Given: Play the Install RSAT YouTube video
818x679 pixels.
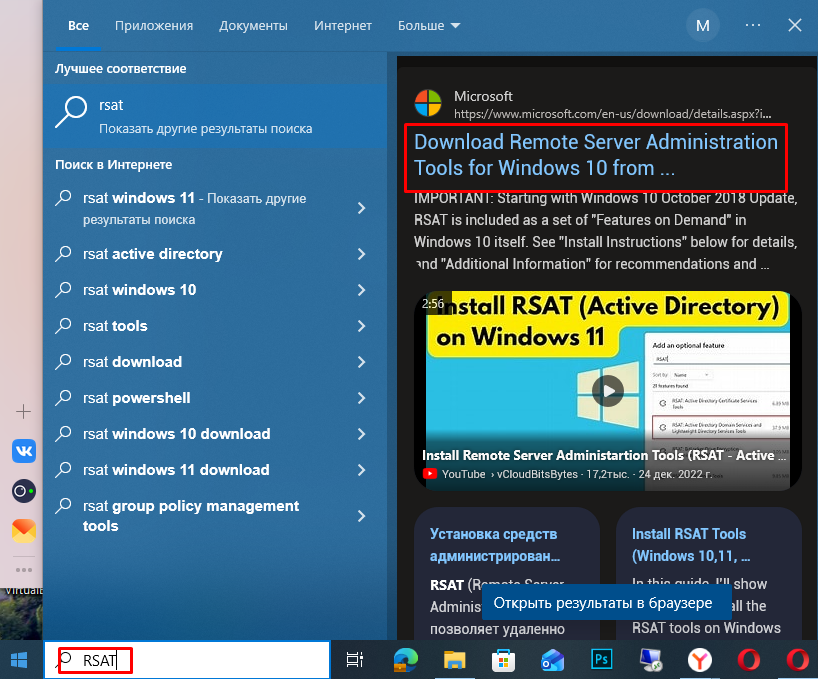Looking at the screenshot, I should click(x=607, y=390).
